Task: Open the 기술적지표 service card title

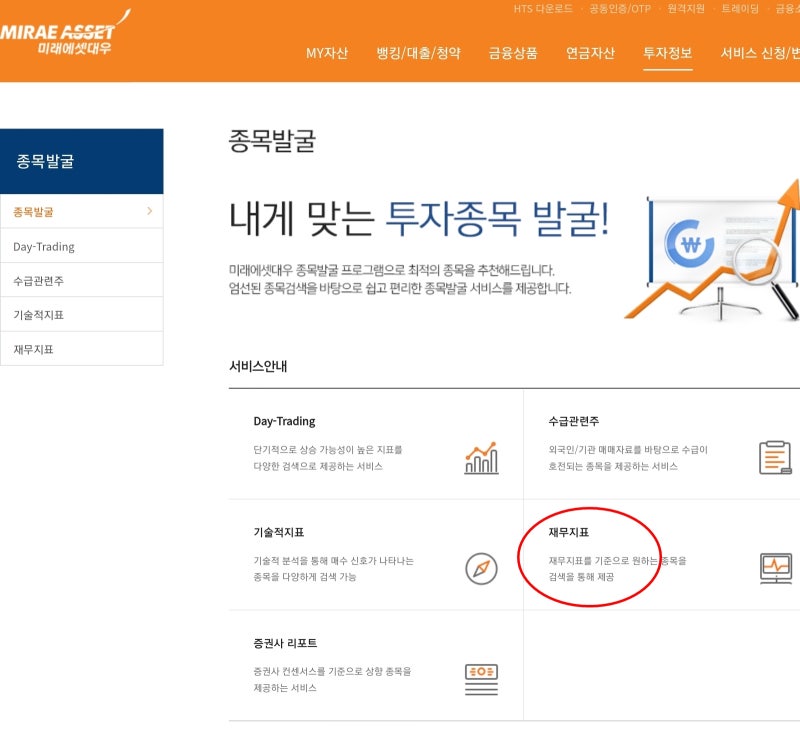Action: 279,532
